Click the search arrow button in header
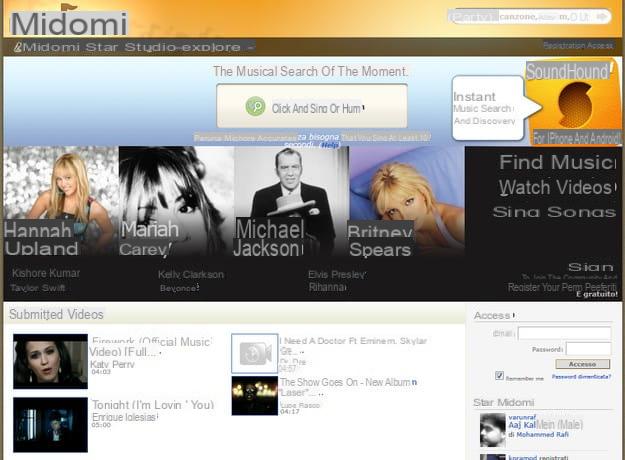Image resolution: width=625 pixels, height=460 pixels. pyautogui.click(x=601, y=17)
